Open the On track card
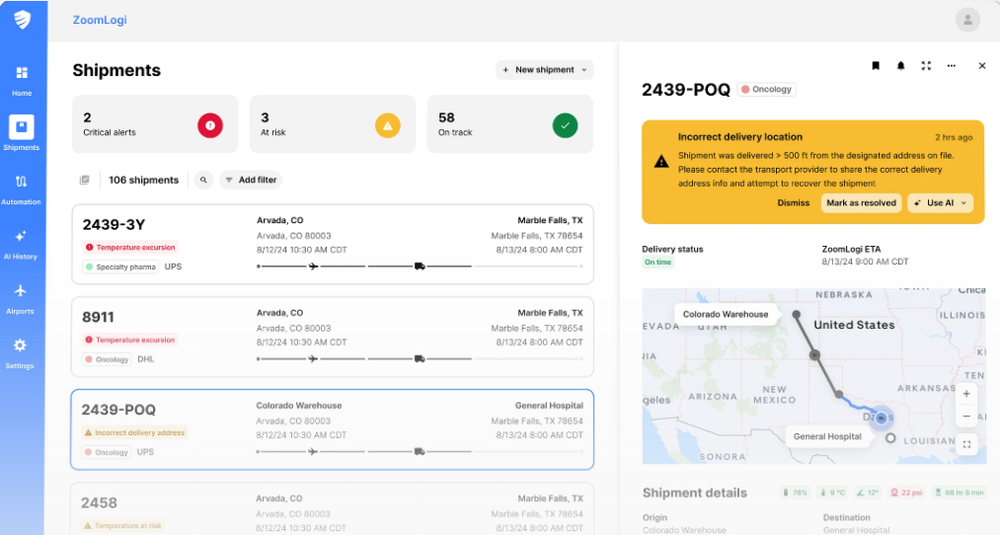The width and height of the screenshot is (1000, 535). [x=510, y=124]
